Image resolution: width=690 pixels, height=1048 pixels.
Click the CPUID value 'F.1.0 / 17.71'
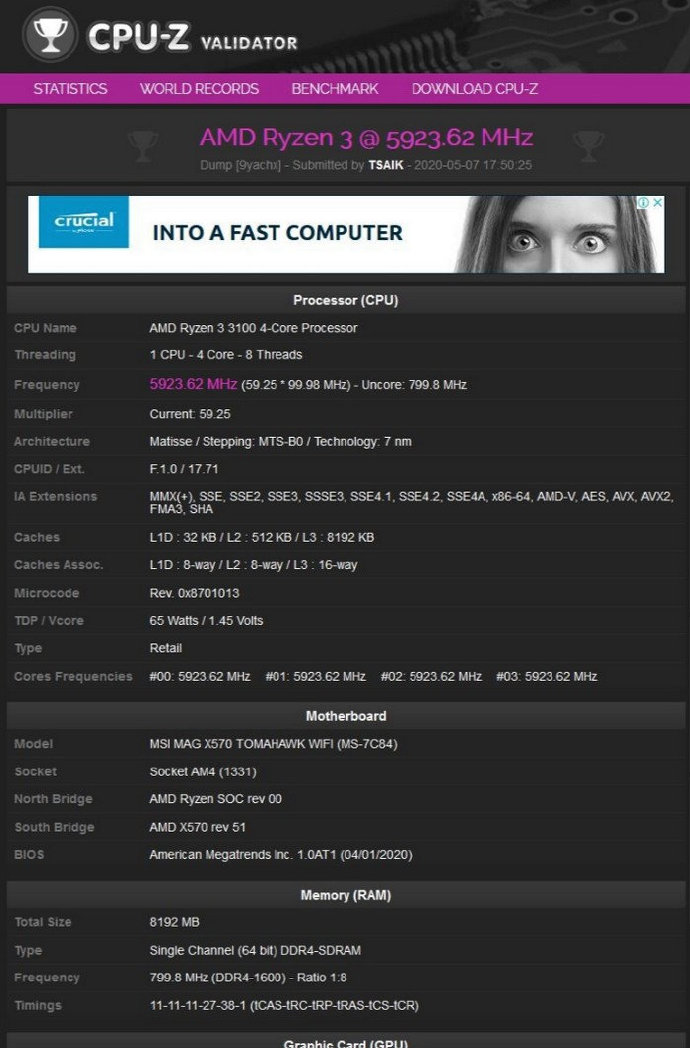[x=184, y=469]
